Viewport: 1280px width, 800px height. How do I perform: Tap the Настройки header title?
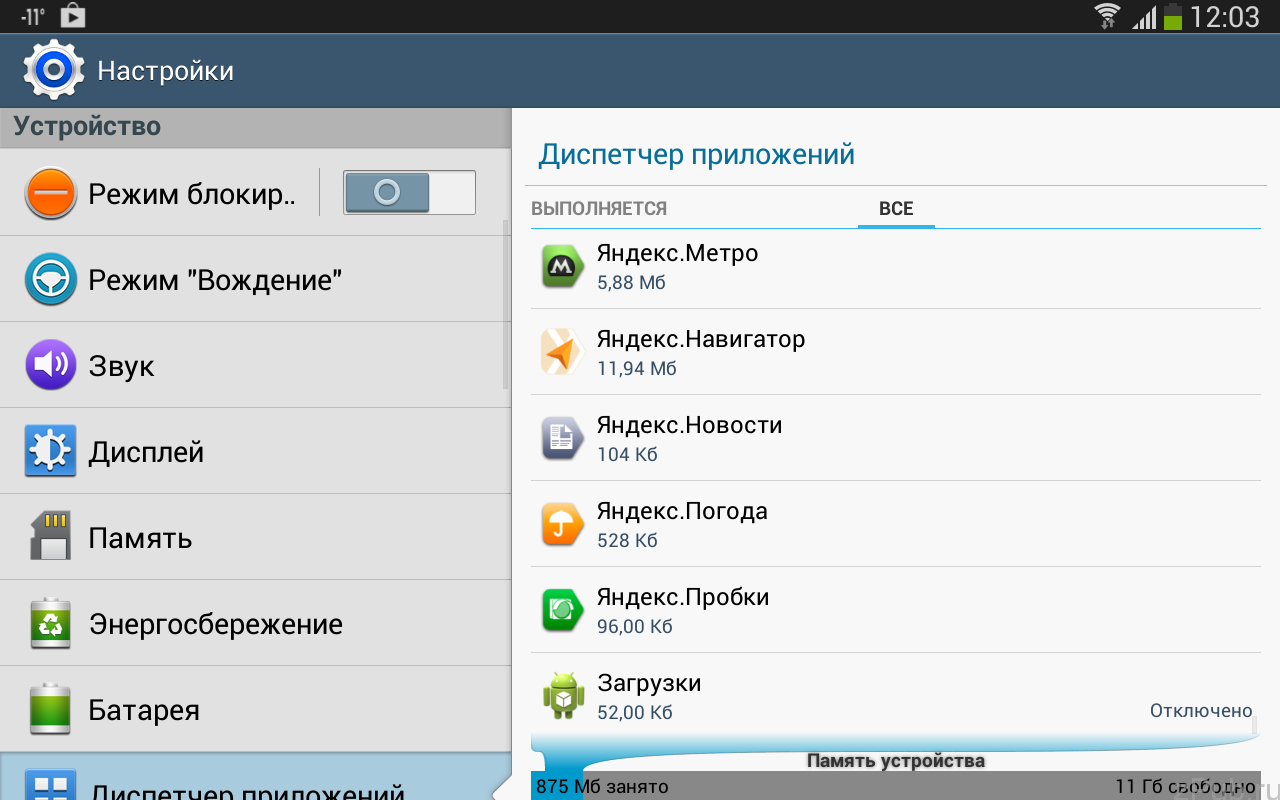tap(166, 71)
